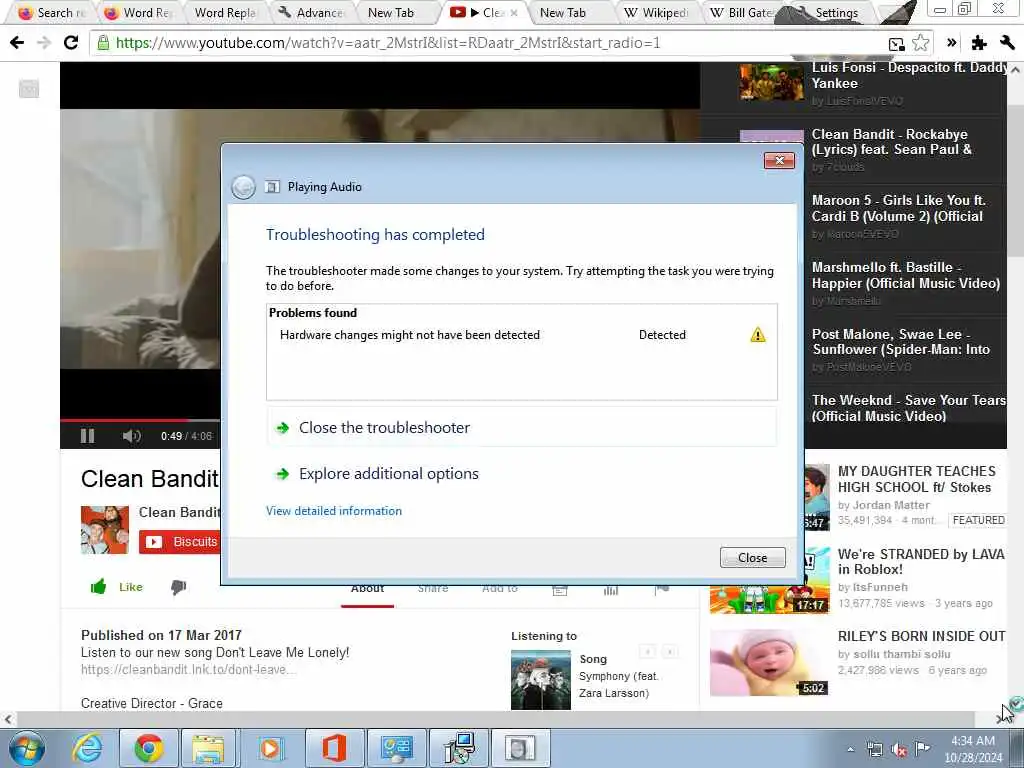The image size is (1024, 768).
Task: Open the Clean Bandit channel avatar
Action: 104,530
